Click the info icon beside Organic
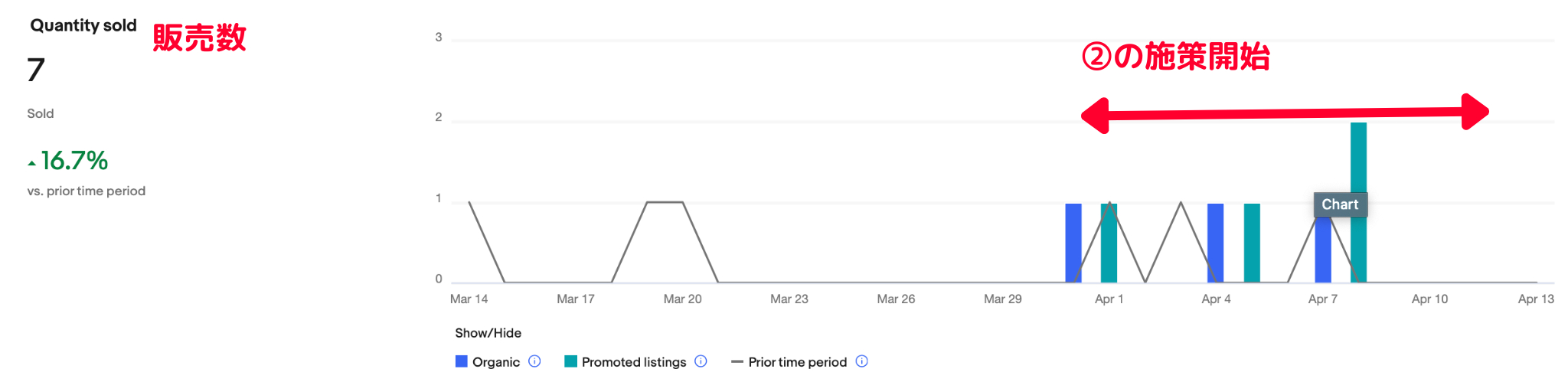 coord(534,361)
